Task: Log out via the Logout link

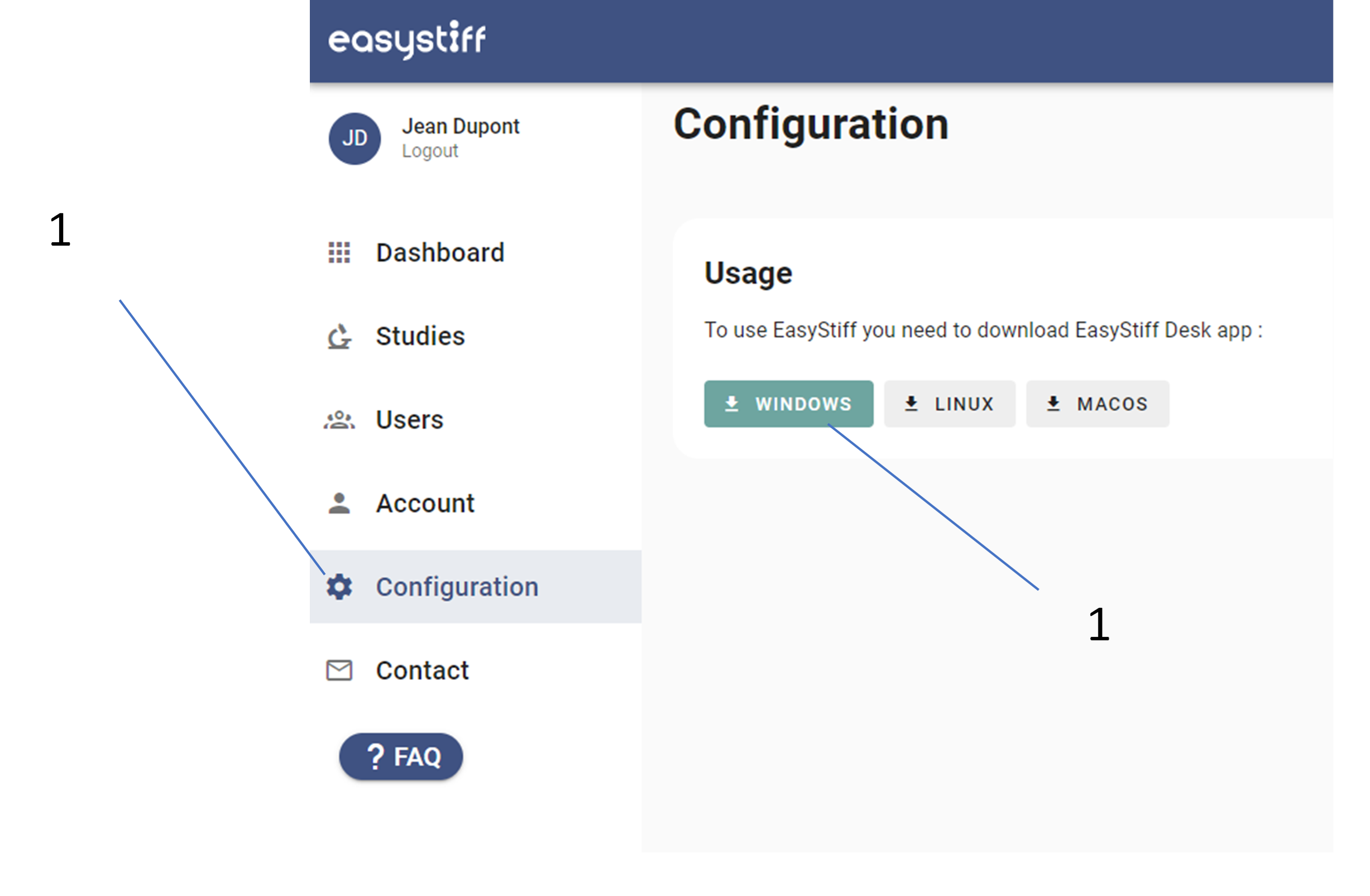Action: [x=429, y=151]
